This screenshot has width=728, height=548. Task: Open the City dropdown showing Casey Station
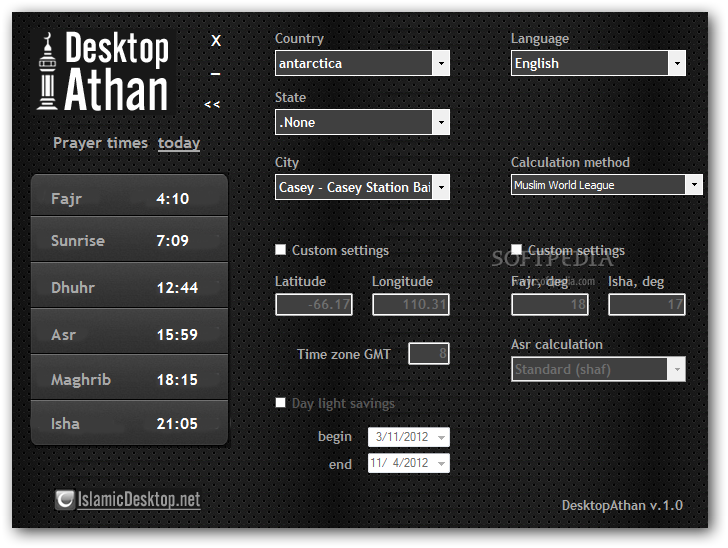[362, 187]
